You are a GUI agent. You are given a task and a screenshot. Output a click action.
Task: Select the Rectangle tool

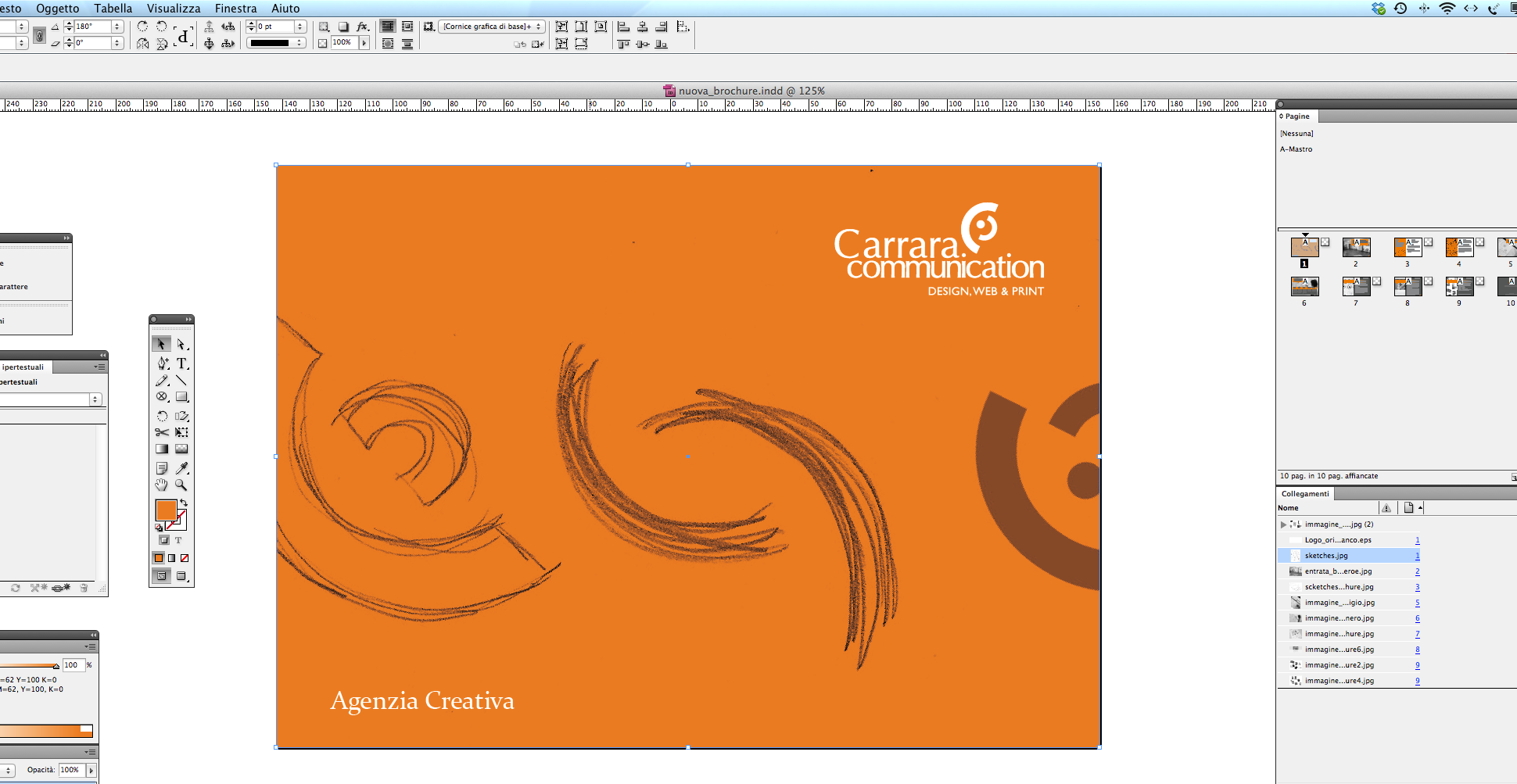pyautogui.click(x=181, y=397)
